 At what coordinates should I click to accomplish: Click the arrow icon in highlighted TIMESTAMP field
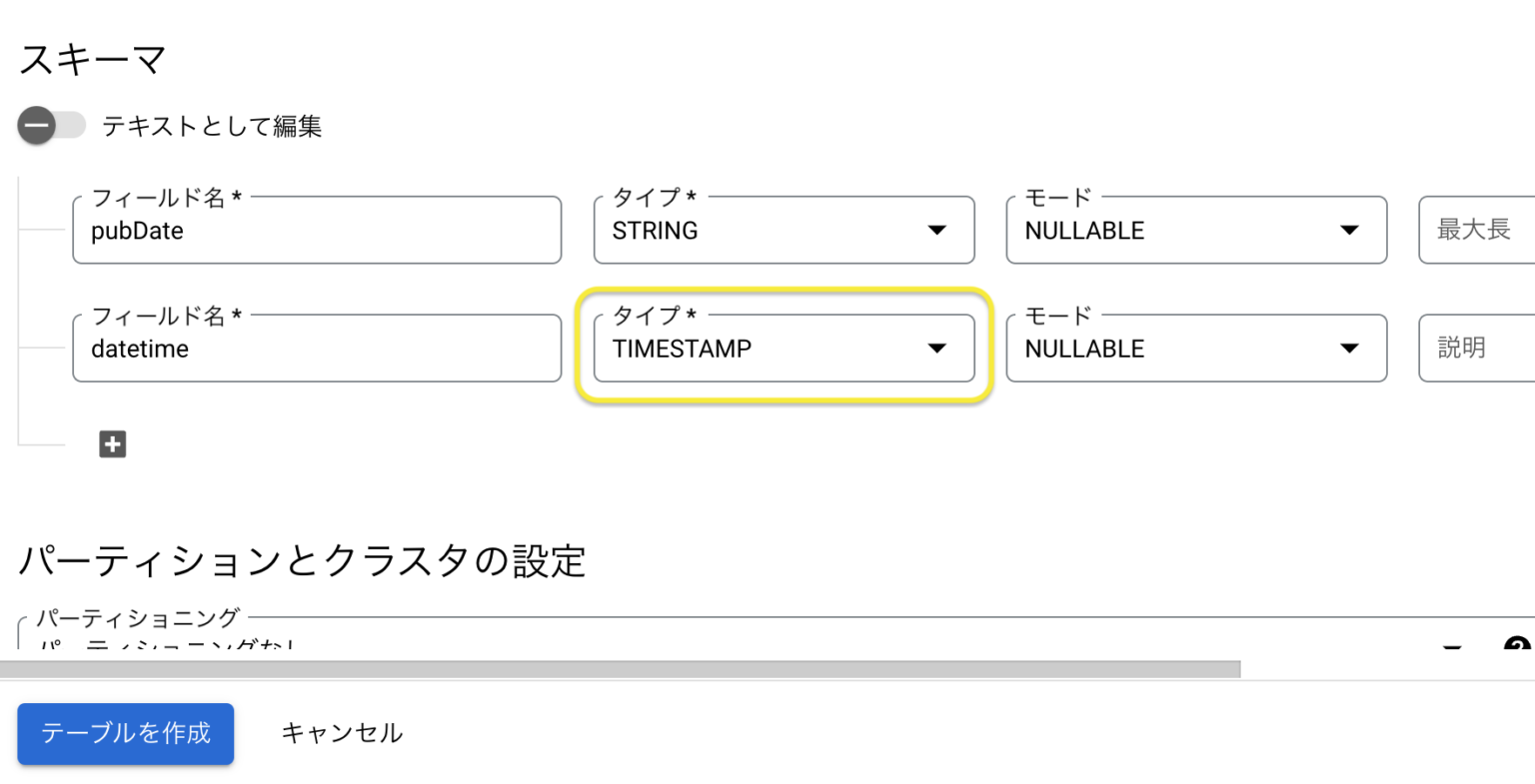(x=936, y=349)
